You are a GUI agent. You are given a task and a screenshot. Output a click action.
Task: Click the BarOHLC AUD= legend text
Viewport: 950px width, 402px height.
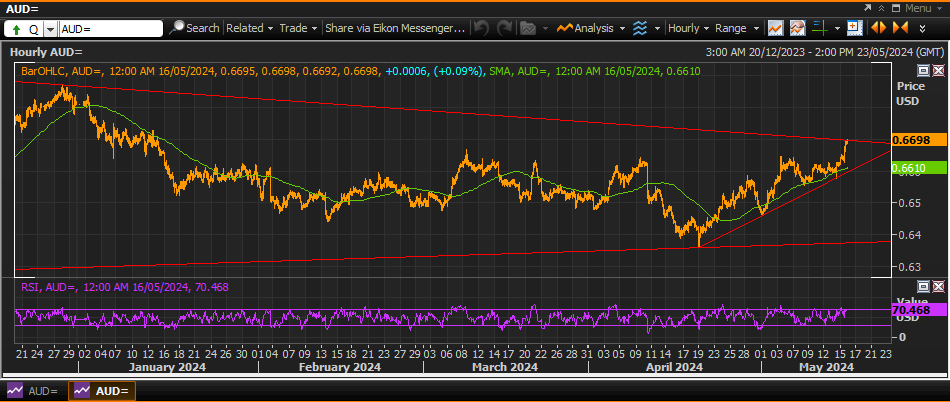(x=201, y=71)
